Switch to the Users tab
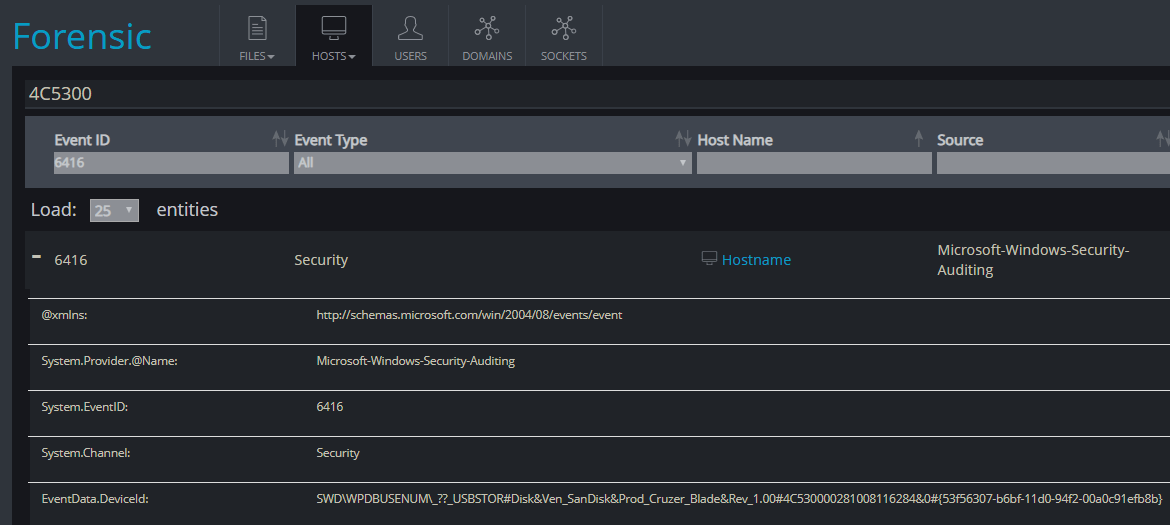1170x525 pixels. coord(410,35)
